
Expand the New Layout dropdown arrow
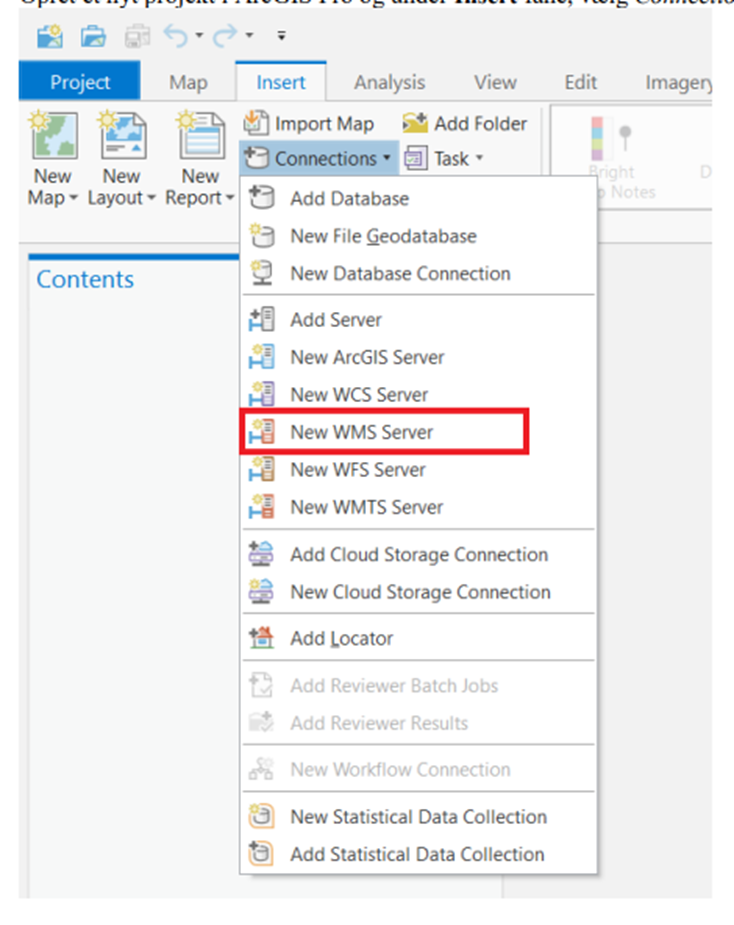(151, 198)
